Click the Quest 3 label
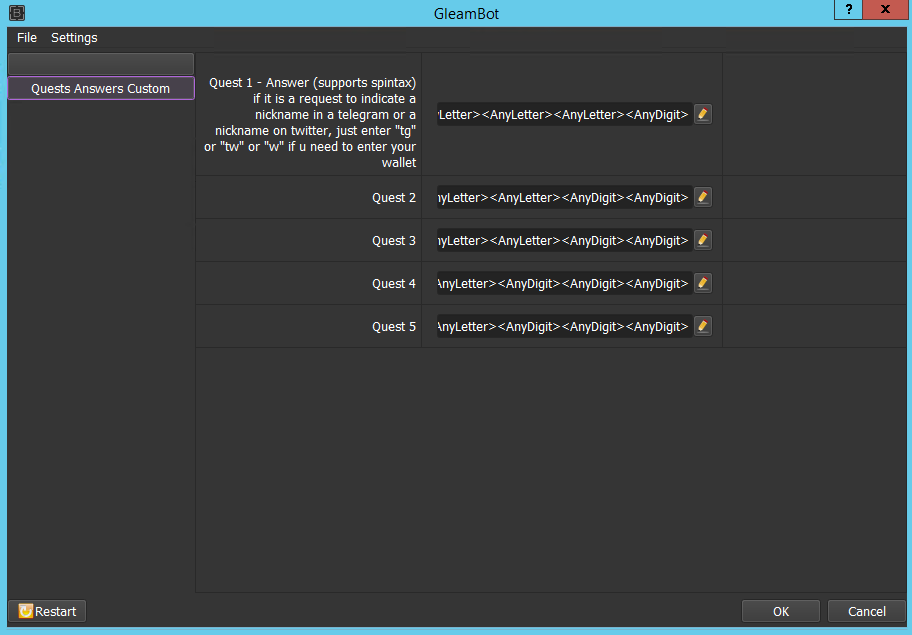The width and height of the screenshot is (912, 635). [x=394, y=241]
